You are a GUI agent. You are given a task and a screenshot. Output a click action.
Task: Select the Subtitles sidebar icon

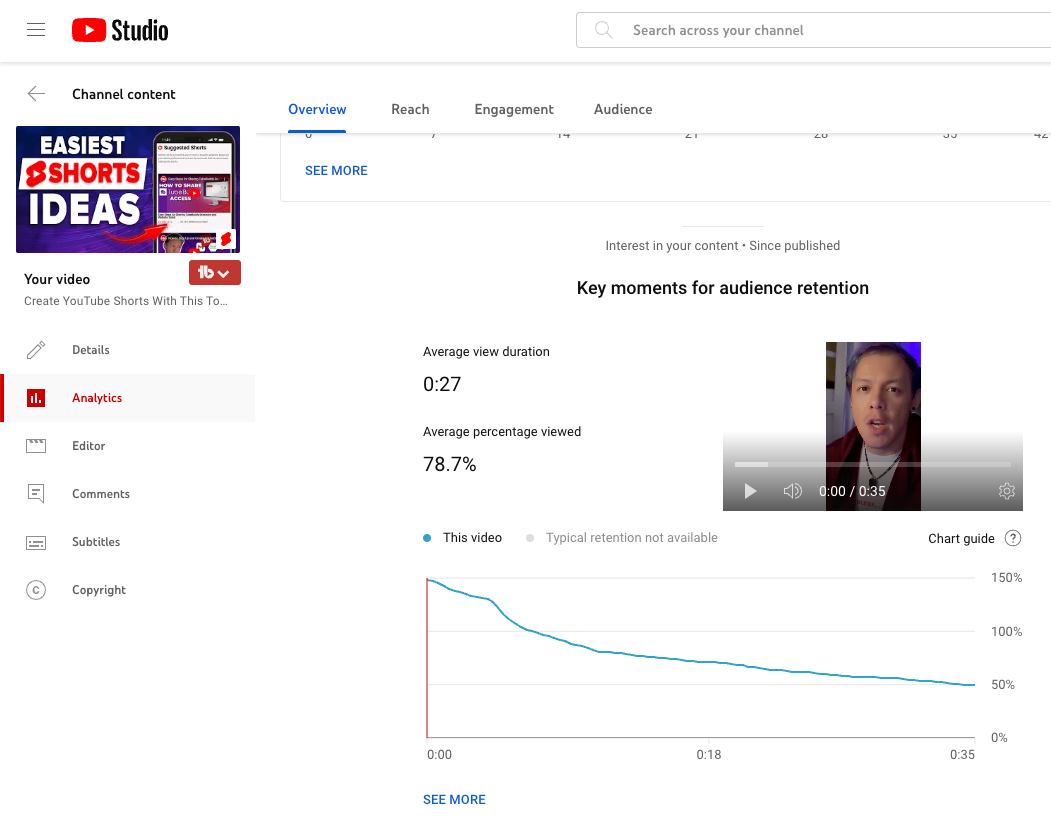click(x=36, y=541)
